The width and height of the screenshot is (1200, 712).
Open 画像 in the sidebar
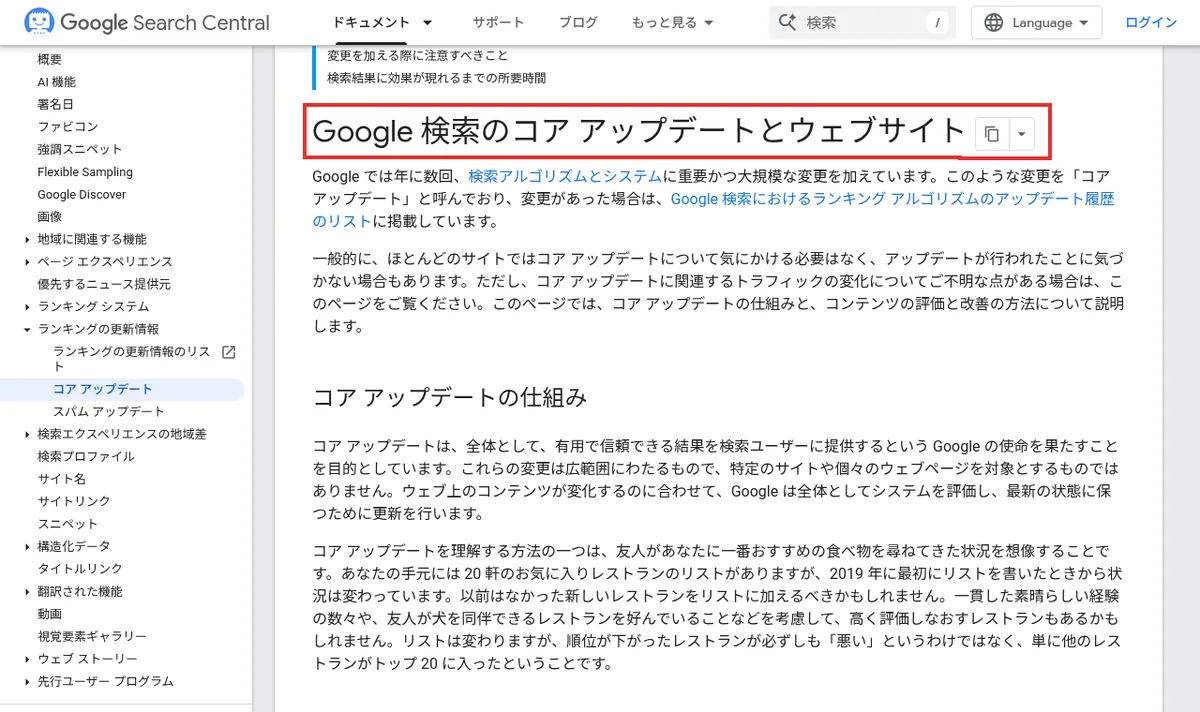click(50, 217)
